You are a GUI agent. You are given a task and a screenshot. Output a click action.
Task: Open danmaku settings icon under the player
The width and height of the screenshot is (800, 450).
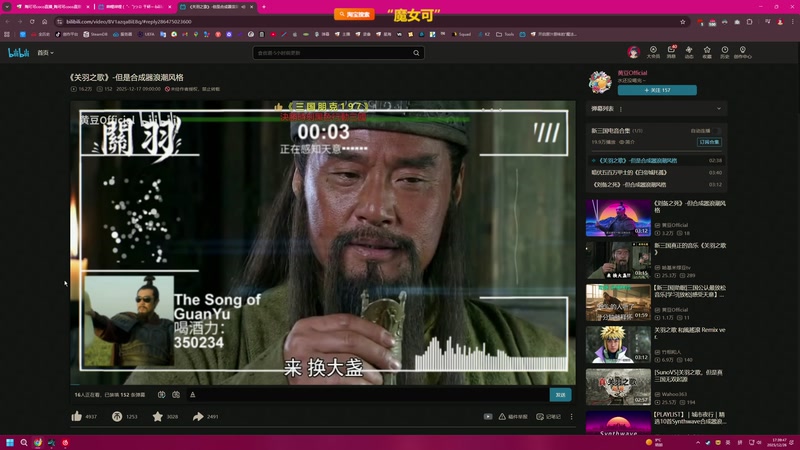pos(176,394)
